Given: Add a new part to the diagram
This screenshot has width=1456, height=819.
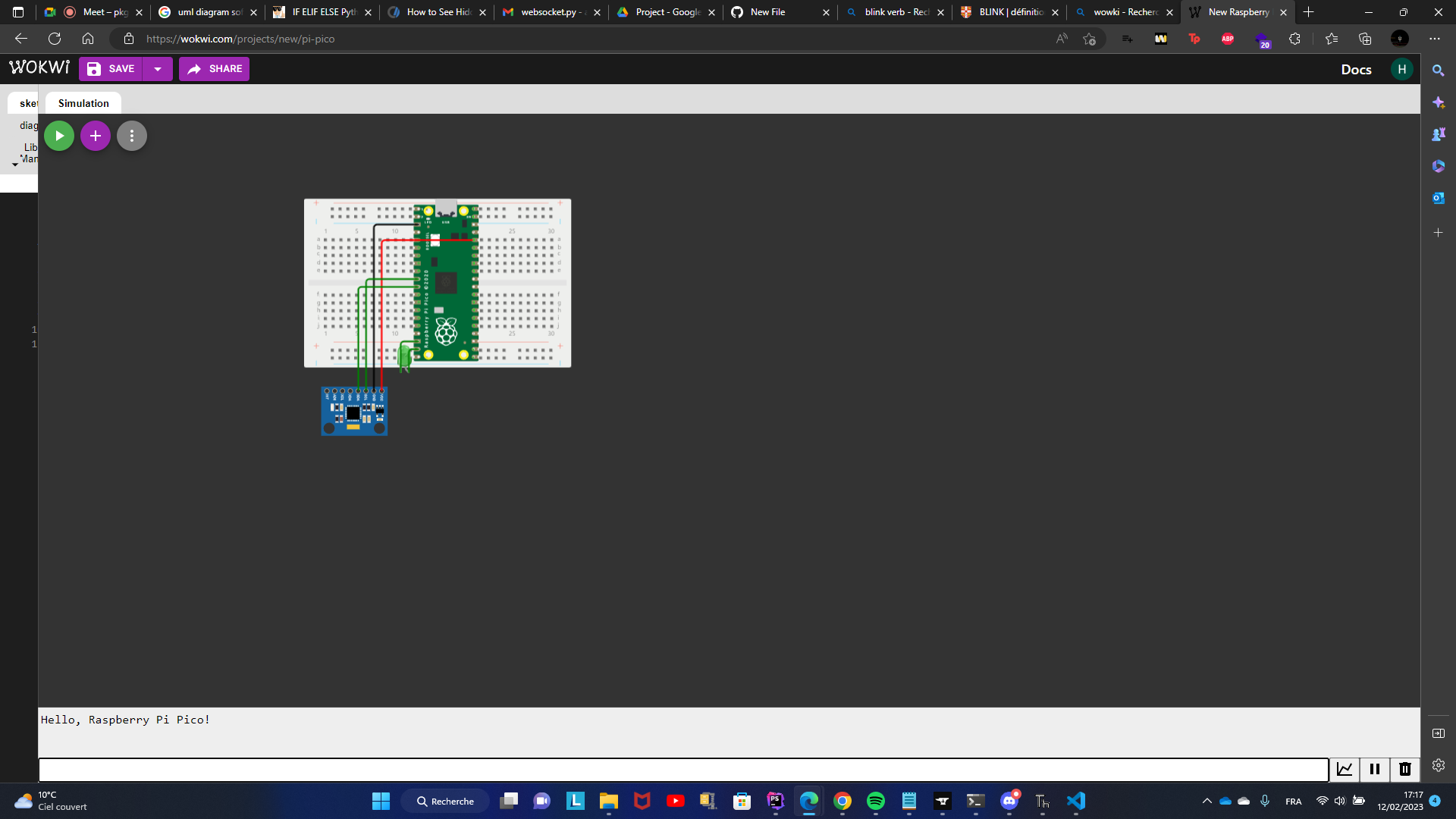Looking at the screenshot, I should [95, 135].
